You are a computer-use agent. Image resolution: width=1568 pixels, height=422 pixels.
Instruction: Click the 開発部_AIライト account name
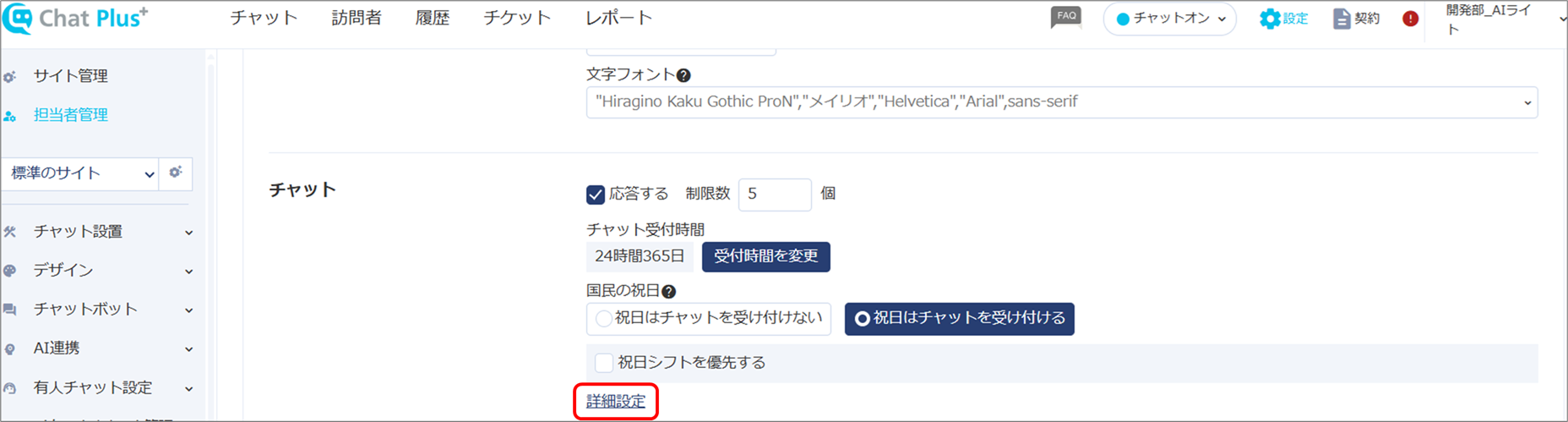(x=1489, y=19)
